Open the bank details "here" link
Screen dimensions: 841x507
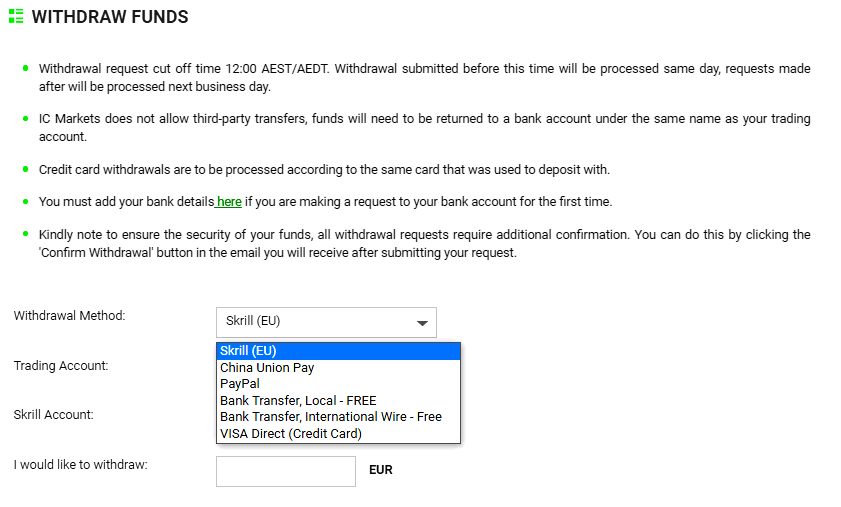point(229,202)
